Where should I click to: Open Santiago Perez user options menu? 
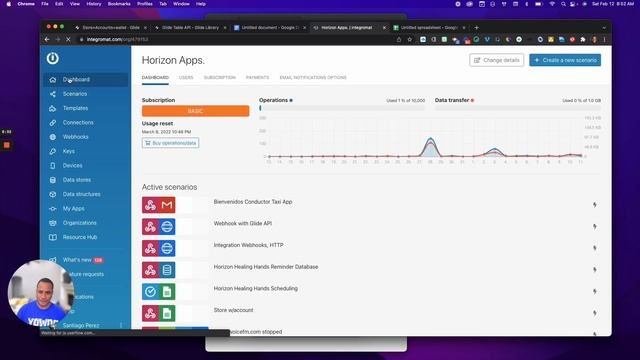(x=121, y=325)
